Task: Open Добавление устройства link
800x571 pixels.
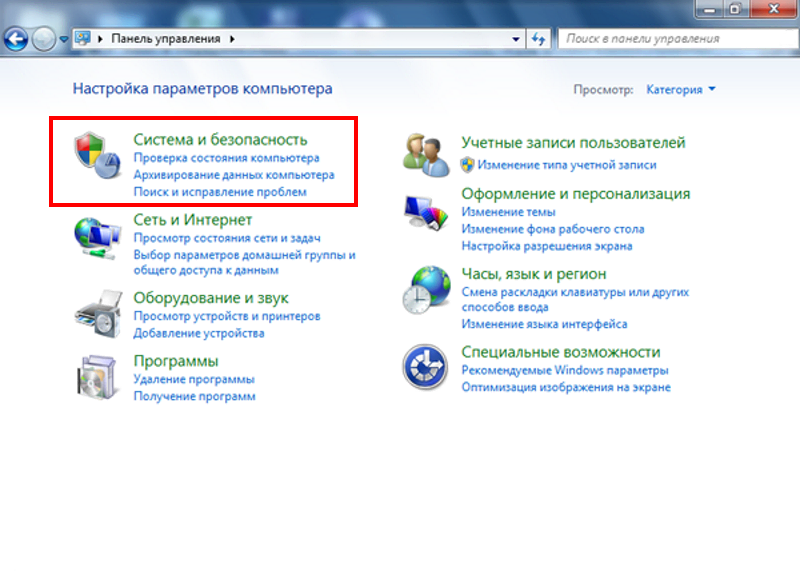Action: click(198, 333)
